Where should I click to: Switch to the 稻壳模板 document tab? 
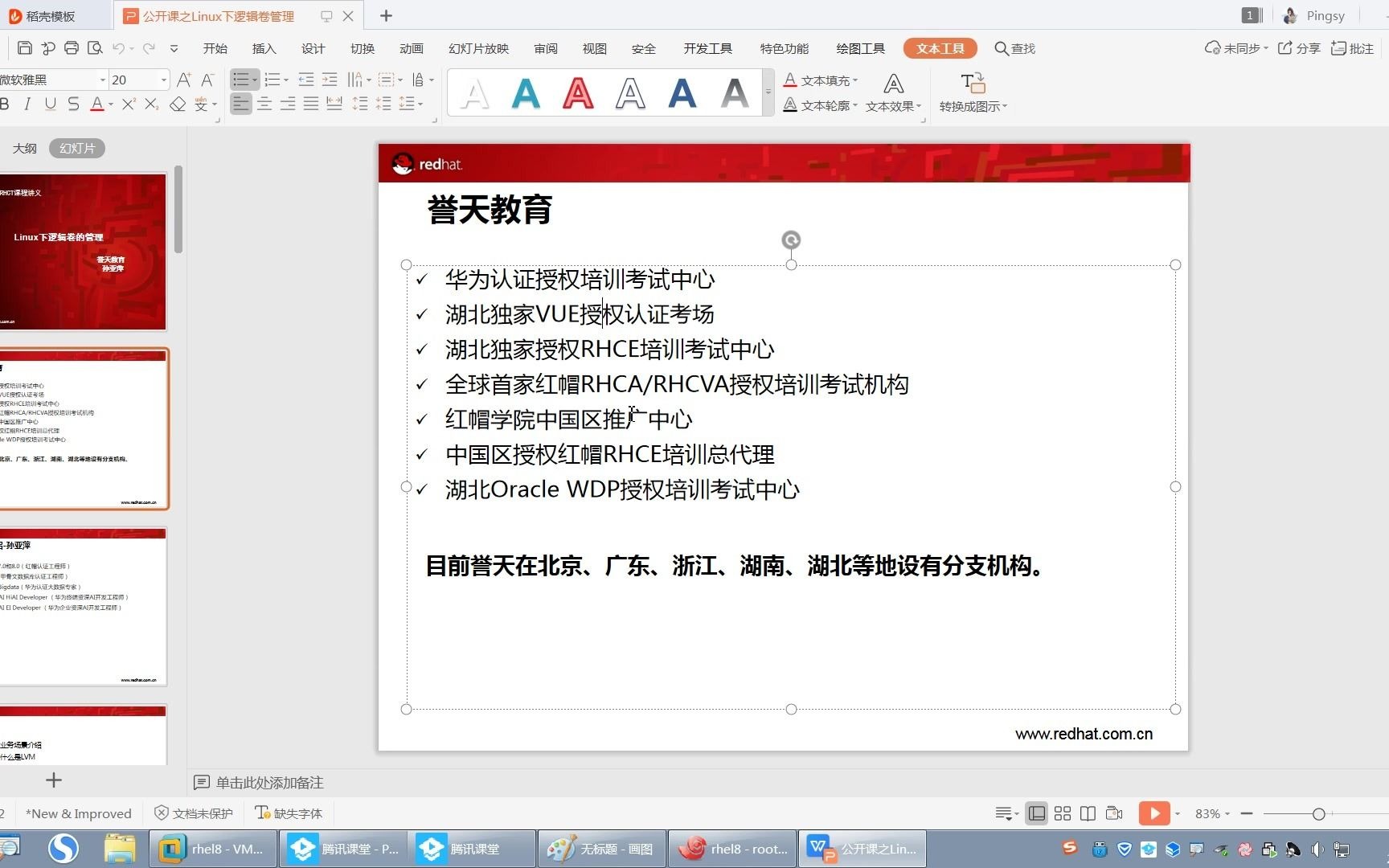pyautogui.click(x=51, y=15)
